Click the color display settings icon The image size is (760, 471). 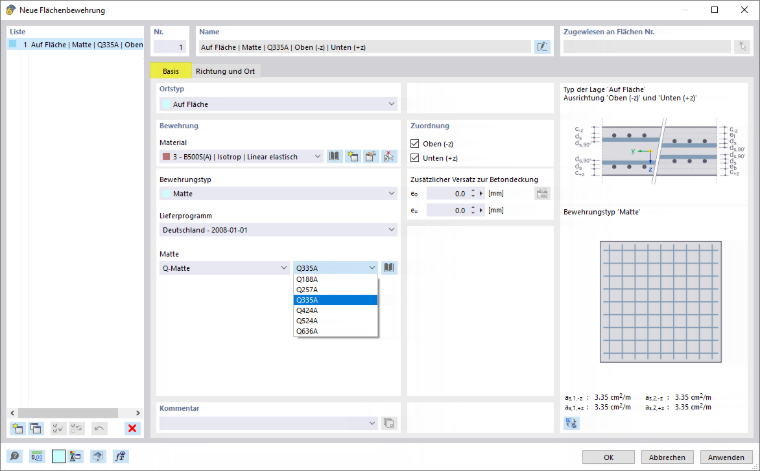pyautogui.click(x=76, y=456)
